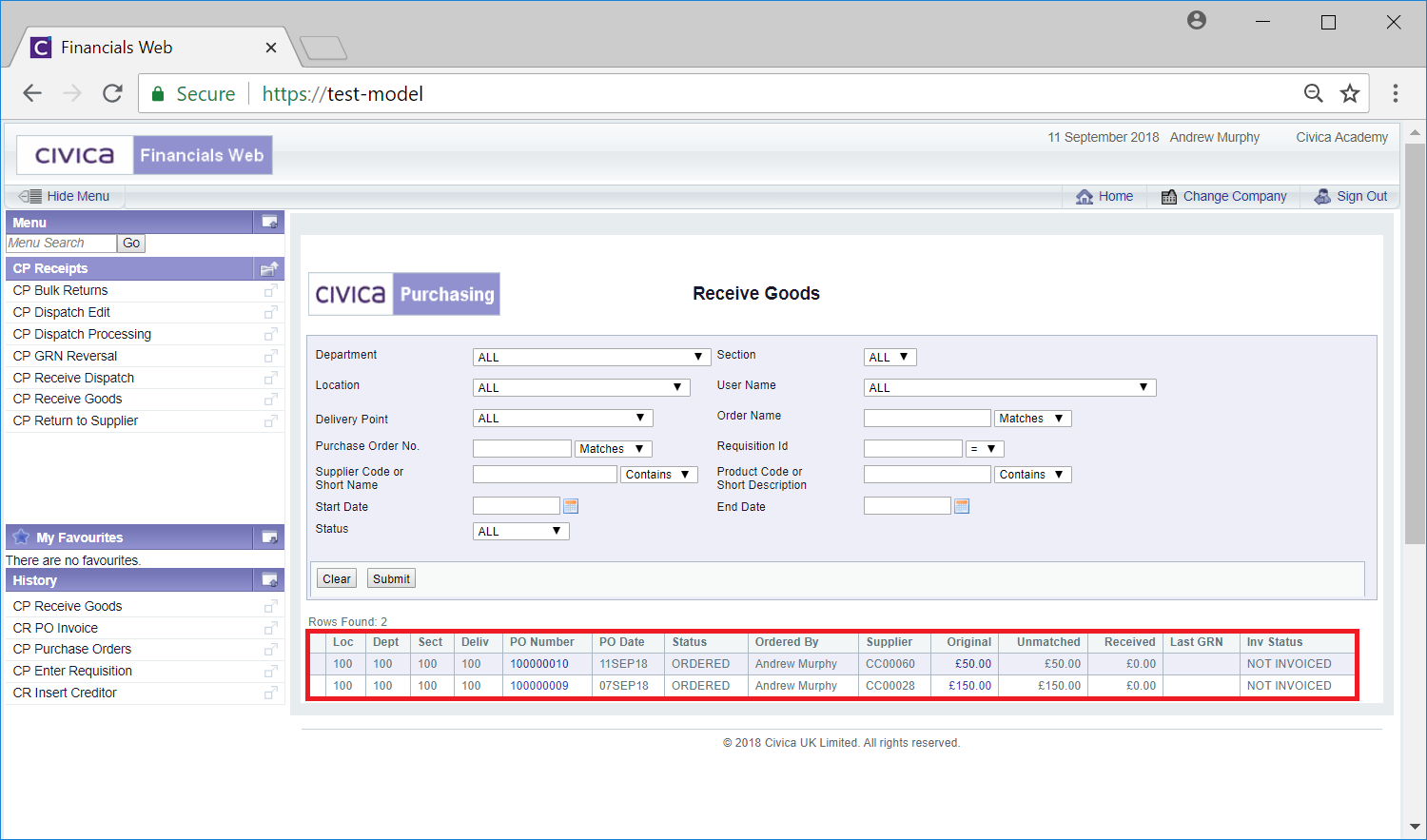
Task: Open Product Code Contains dropdown
Action: (x=1033, y=474)
